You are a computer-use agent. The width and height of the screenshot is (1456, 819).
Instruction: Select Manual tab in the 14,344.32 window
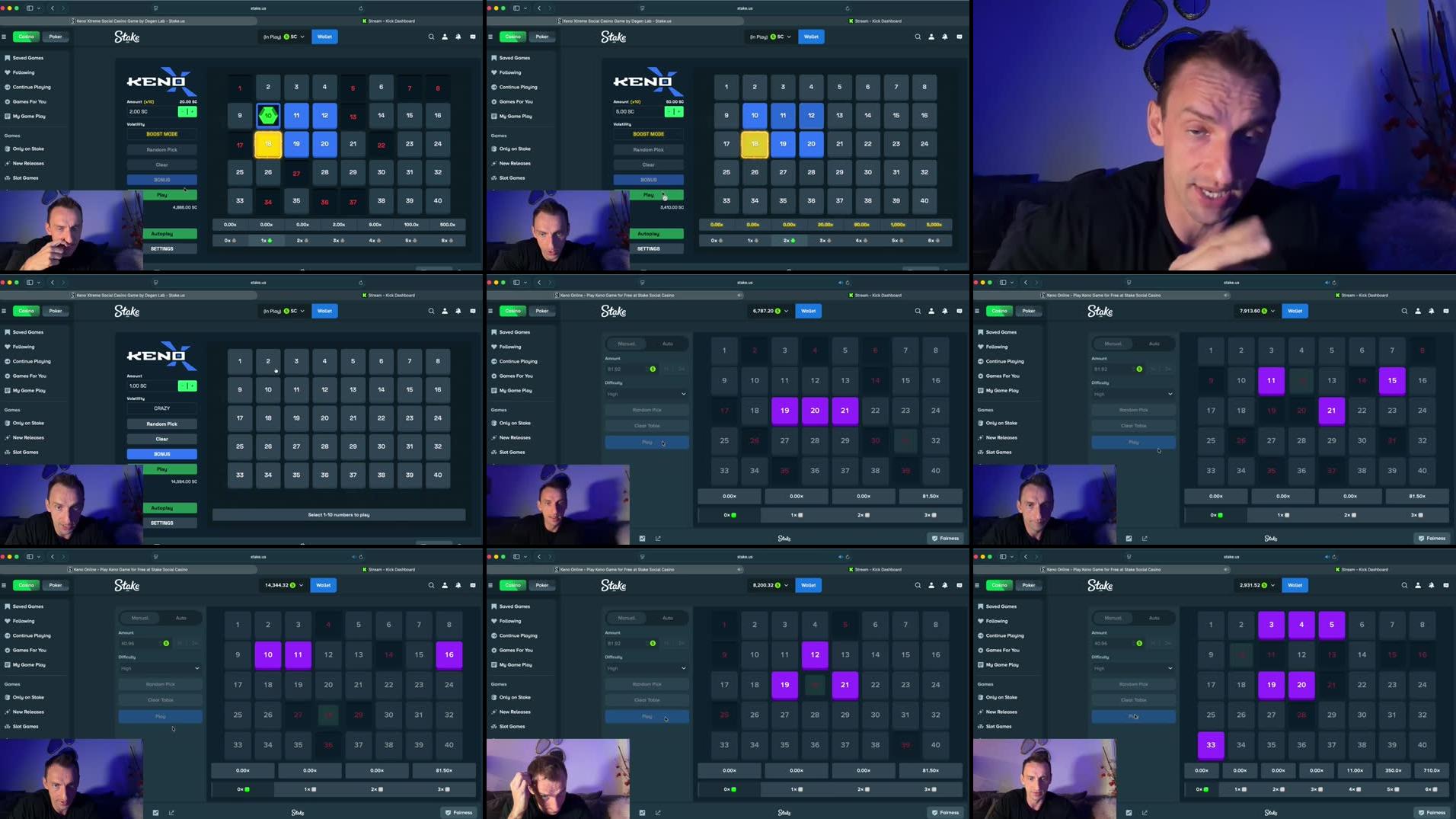point(140,618)
